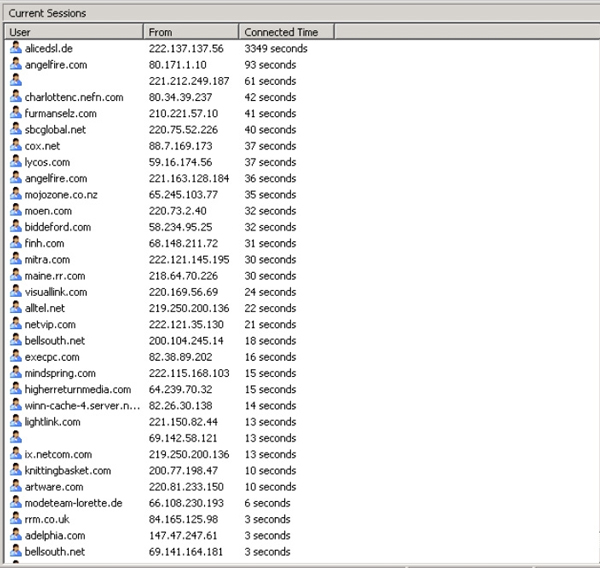The image size is (600, 568).
Task: Select the 24 seconds connected time
Action: [x=270, y=292]
